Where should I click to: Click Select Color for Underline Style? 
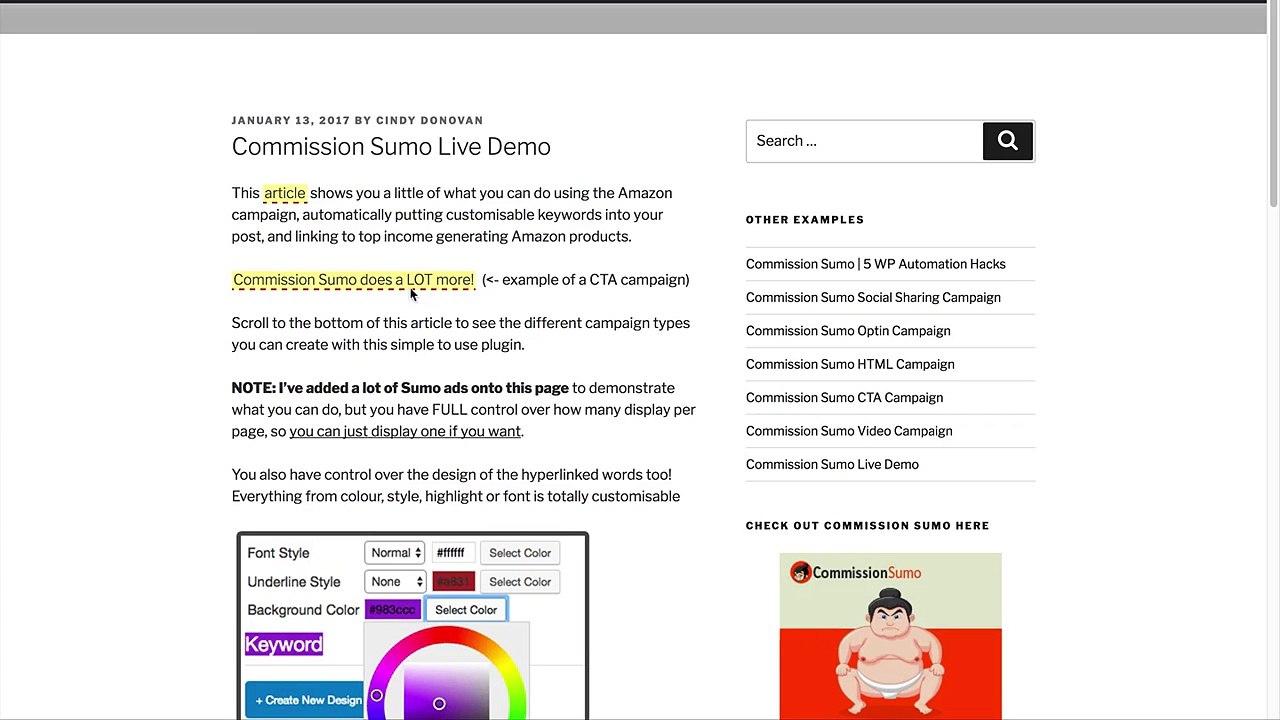520,582
